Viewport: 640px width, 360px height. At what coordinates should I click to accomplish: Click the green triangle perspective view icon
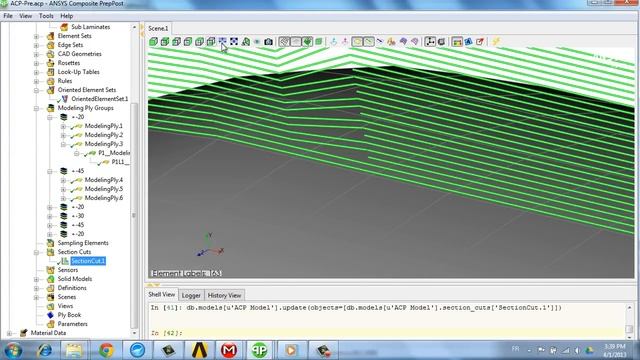[246, 41]
